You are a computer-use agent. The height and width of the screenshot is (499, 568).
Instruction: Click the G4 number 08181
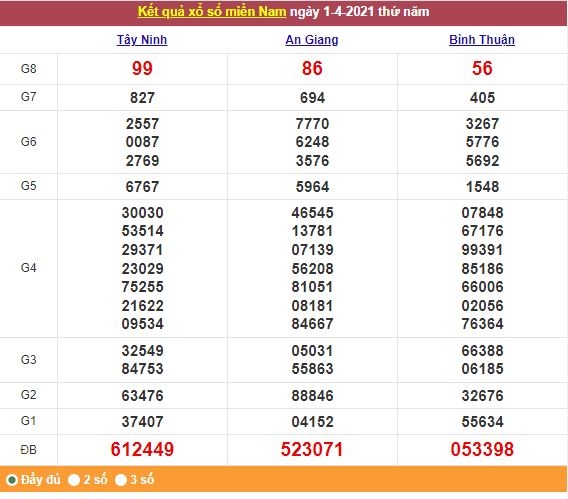click(x=312, y=306)
